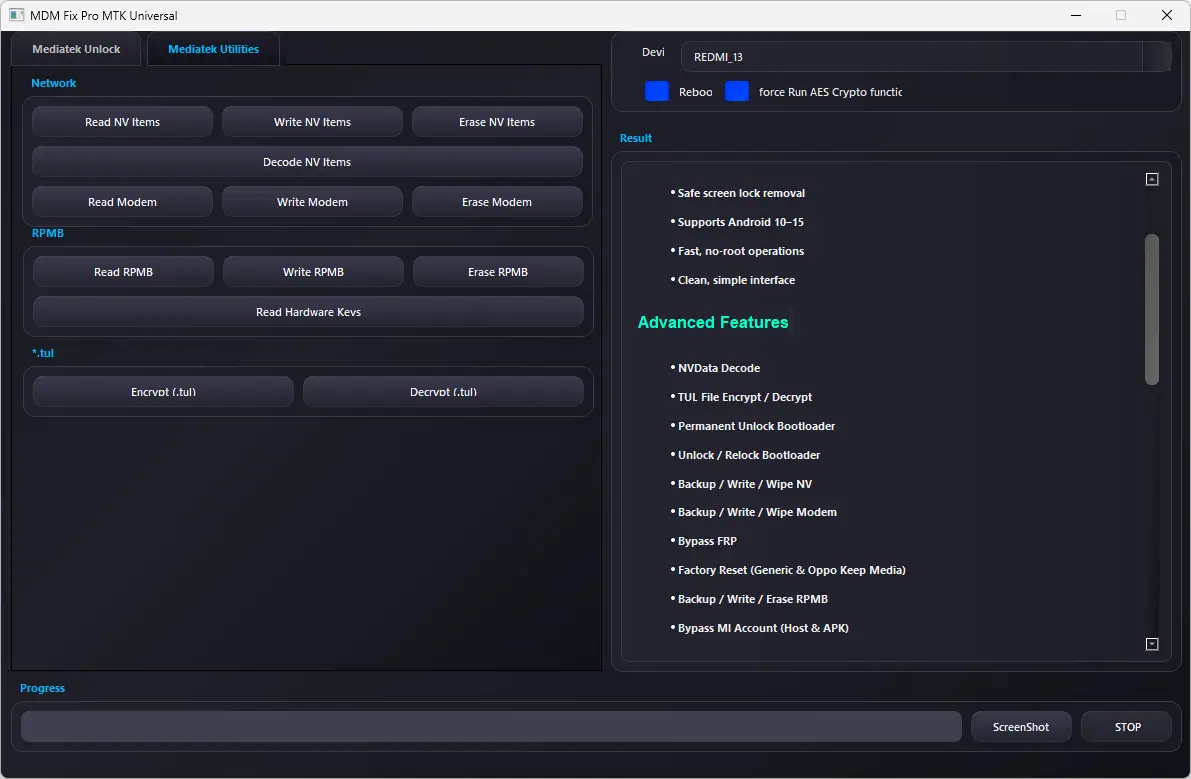
Task: Click the Read NV Items button
Action: click(x=122, y=122)
